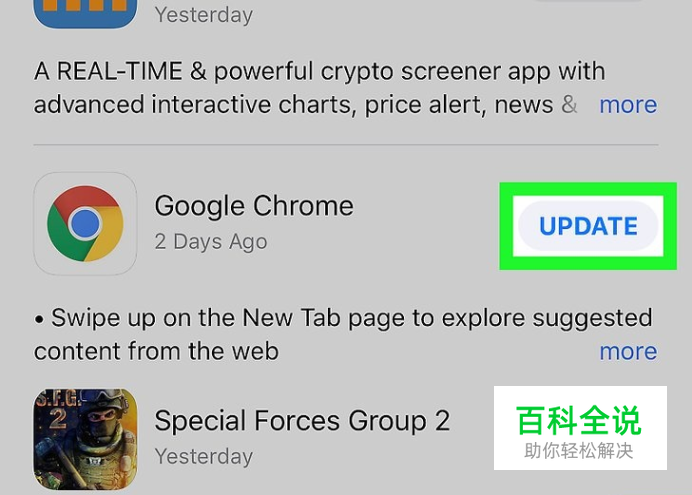Screen dimensions: 692x495
Task: Tap the 2 Days Ago date label
Action: (x=211, y=242)
